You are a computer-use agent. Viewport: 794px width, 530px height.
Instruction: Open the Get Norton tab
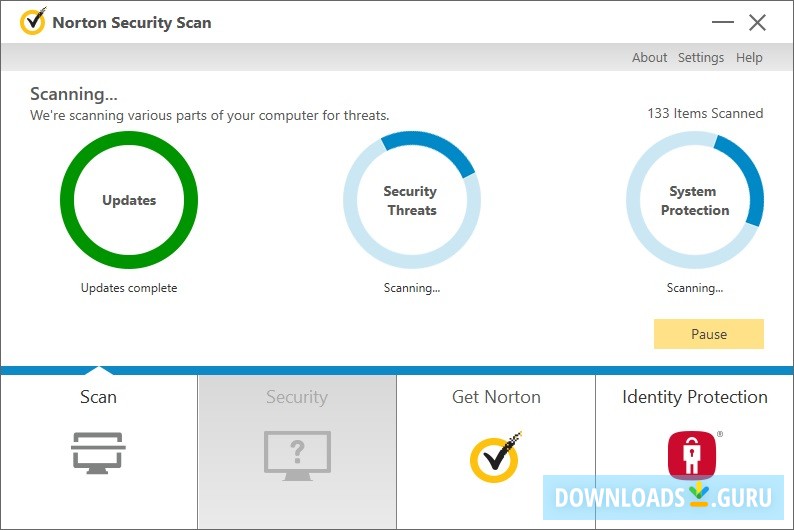coord(496,397)
